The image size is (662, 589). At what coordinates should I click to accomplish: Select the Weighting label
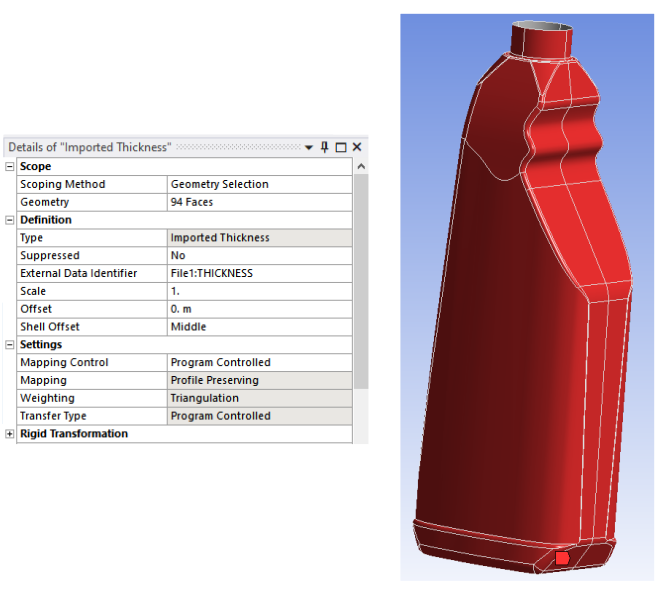[47, 398]
